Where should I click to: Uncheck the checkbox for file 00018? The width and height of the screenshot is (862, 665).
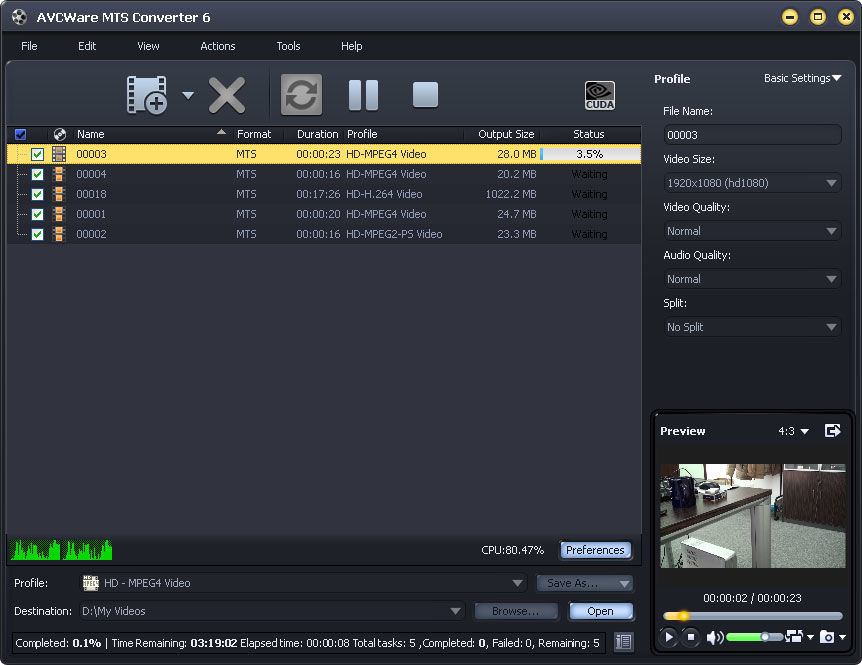tap(37, 195)
